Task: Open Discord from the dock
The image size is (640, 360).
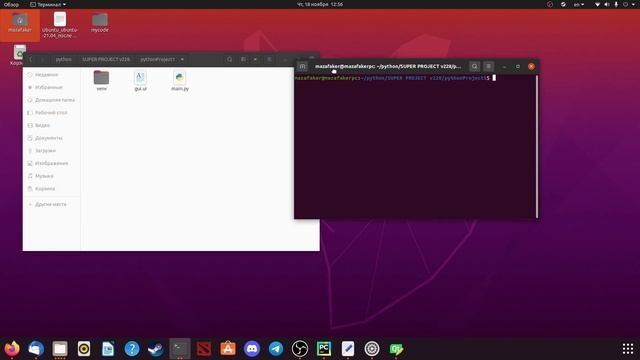Action: (252, 349)
